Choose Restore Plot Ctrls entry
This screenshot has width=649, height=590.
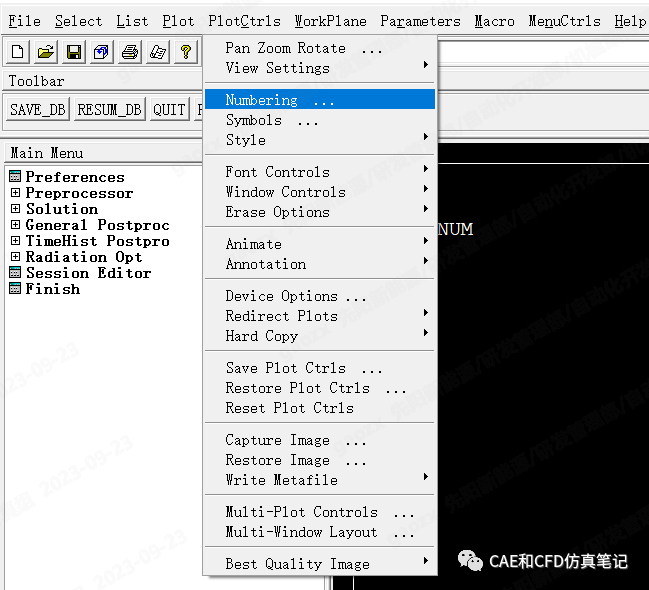click(320, 388)
